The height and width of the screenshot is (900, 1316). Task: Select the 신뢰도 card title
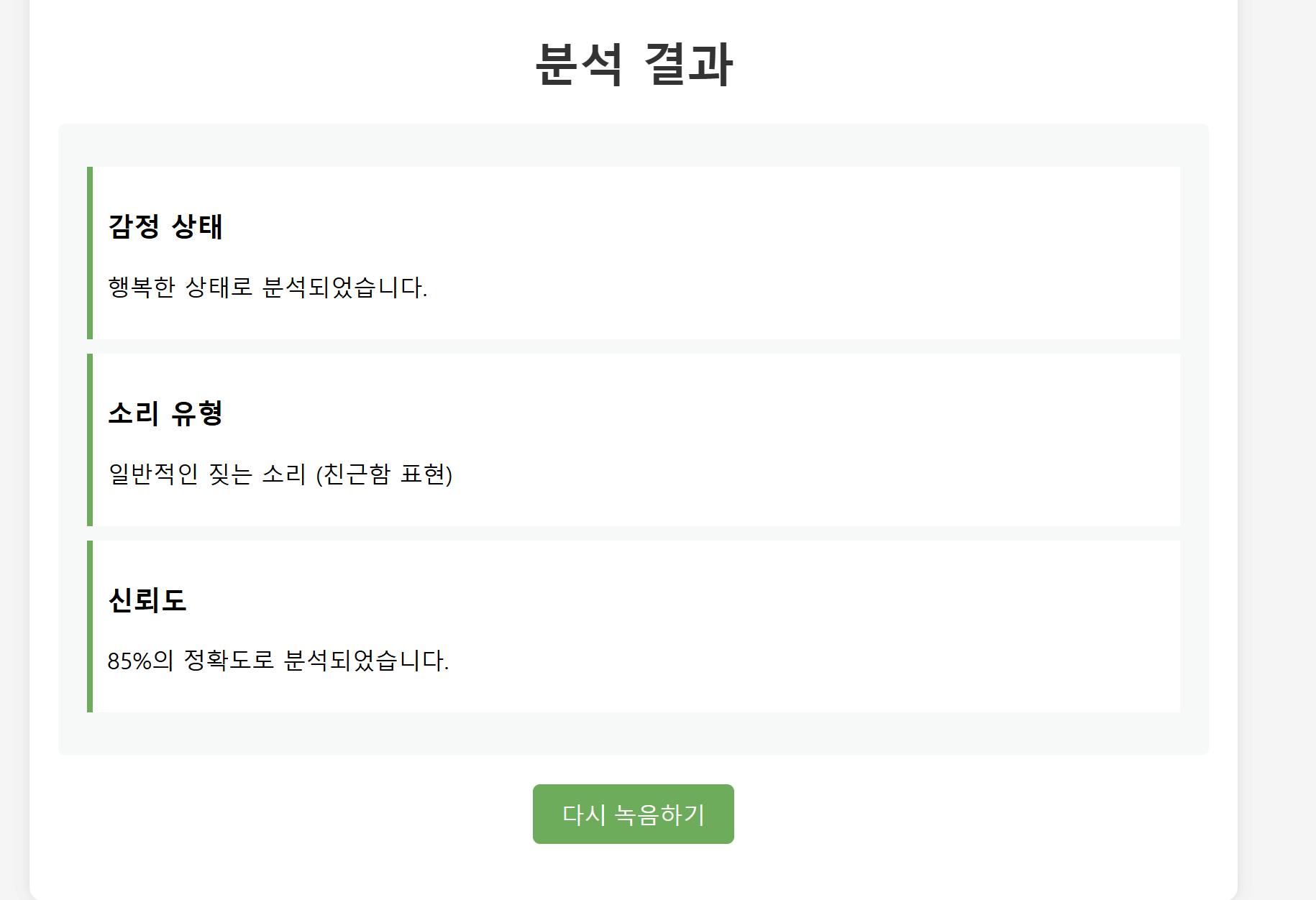point(147,600)
